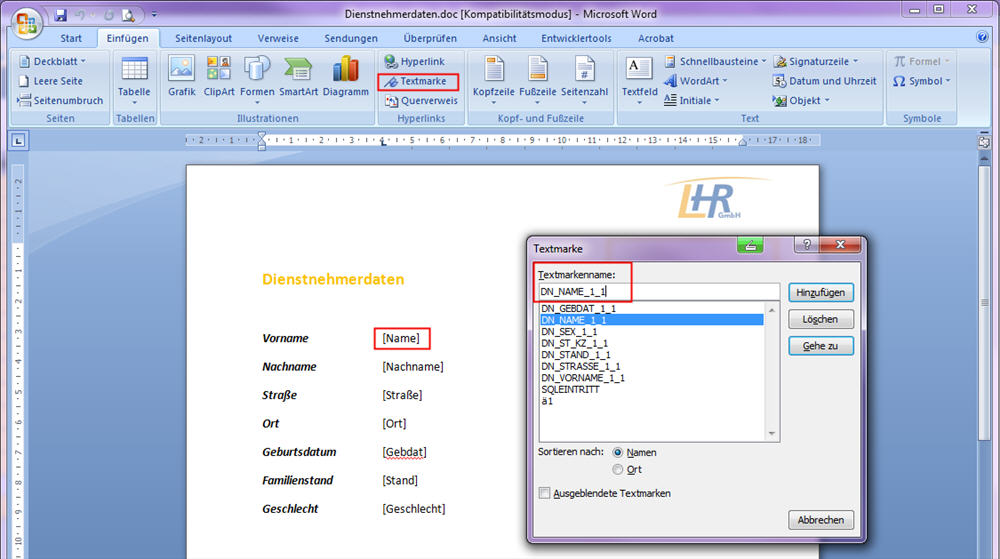
Task: Select DN_STAND_1_1 in bookmark list
Action: 651,355
